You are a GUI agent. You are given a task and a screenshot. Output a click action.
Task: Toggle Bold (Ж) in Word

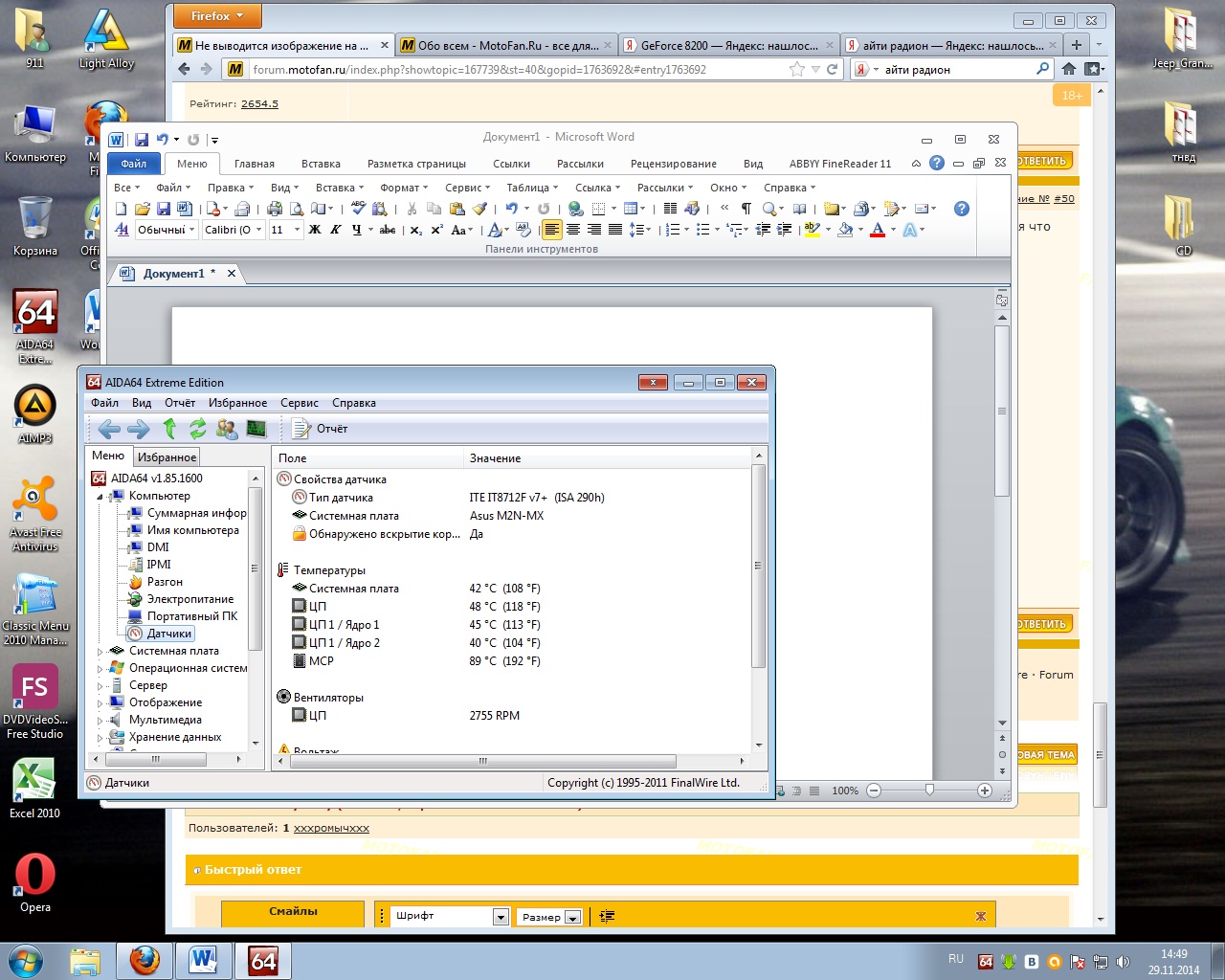315,230
